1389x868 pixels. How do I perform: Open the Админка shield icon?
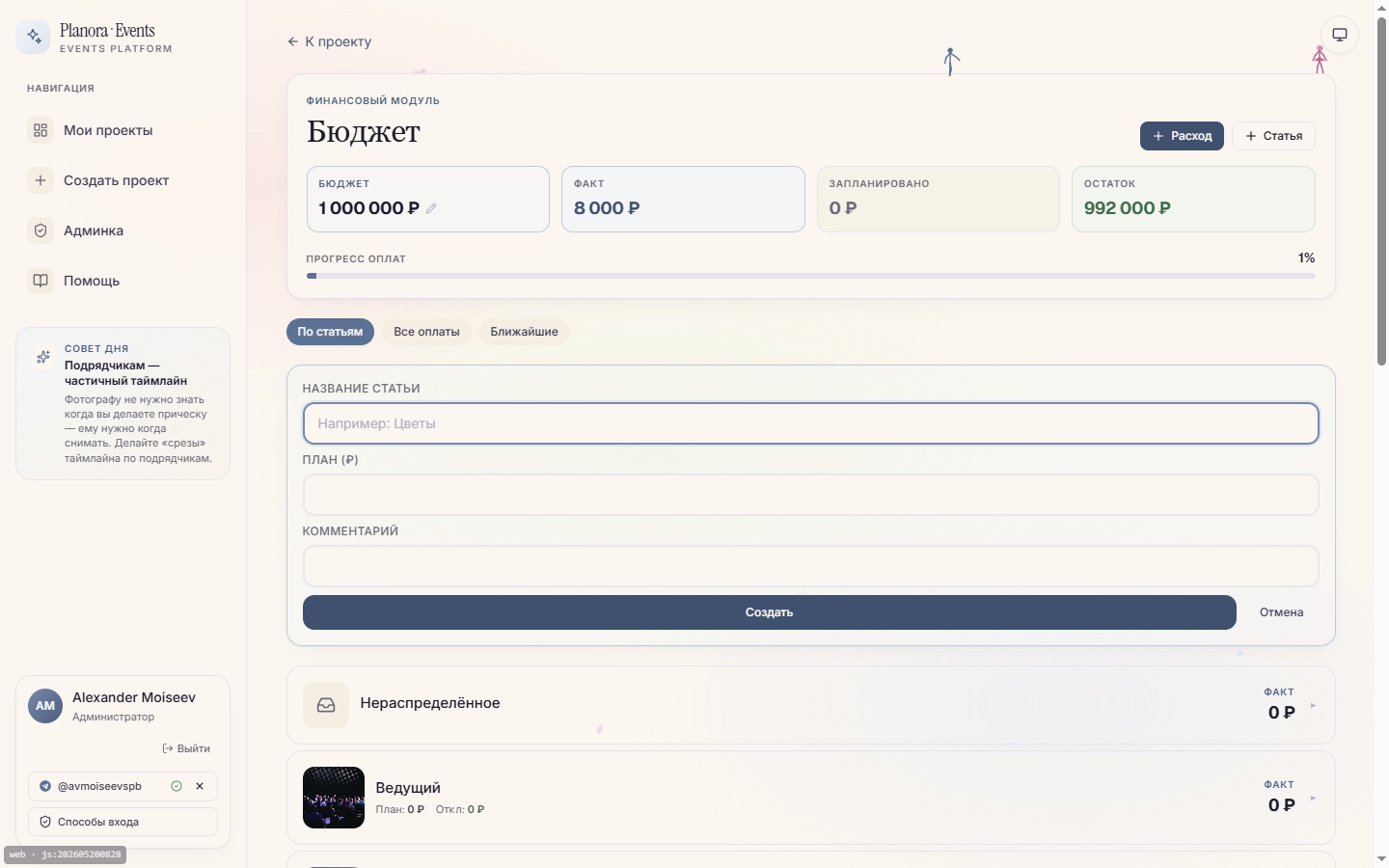[41, 231]
